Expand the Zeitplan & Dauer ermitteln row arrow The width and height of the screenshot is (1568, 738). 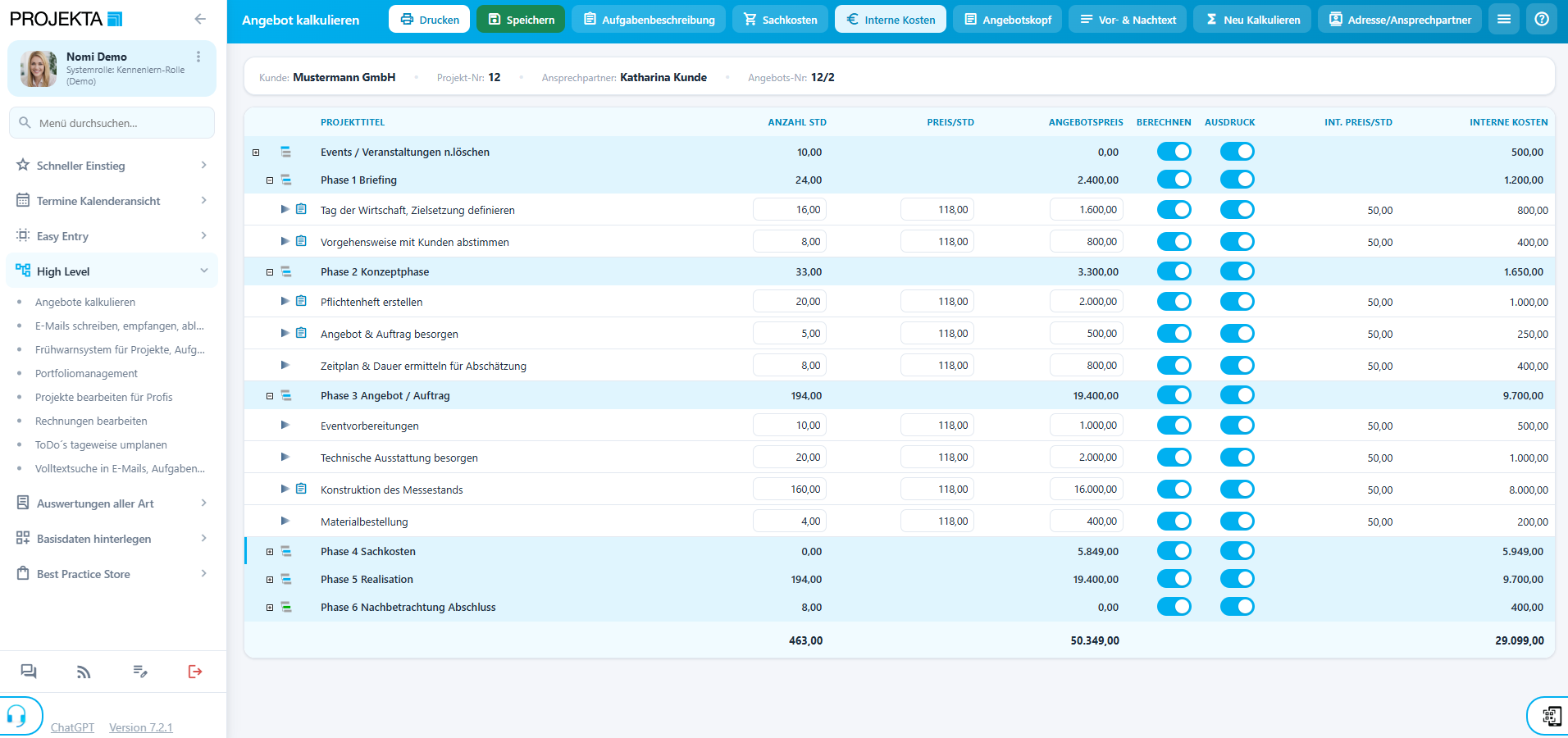click(285, 365)
